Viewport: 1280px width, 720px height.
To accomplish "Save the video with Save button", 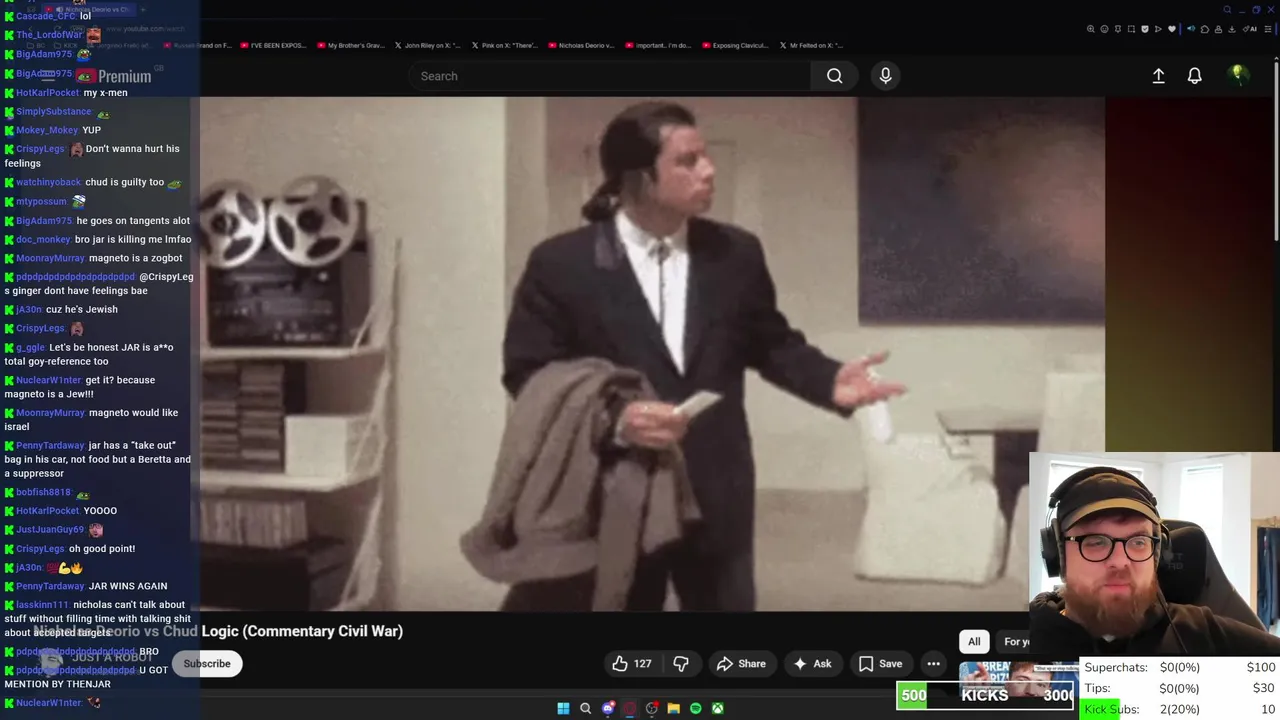I will [881, 663].
